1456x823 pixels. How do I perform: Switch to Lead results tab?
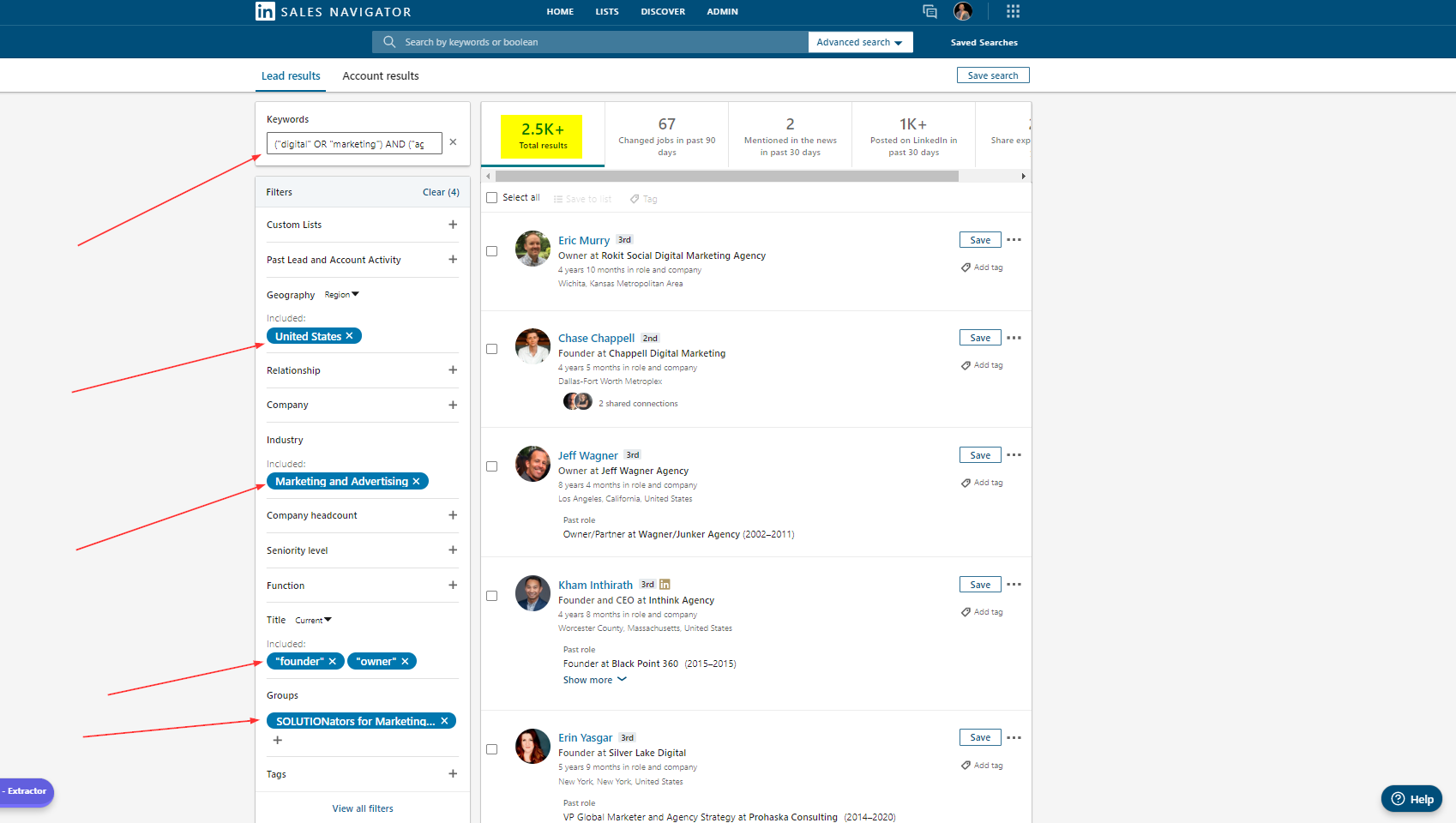(291, 76)
